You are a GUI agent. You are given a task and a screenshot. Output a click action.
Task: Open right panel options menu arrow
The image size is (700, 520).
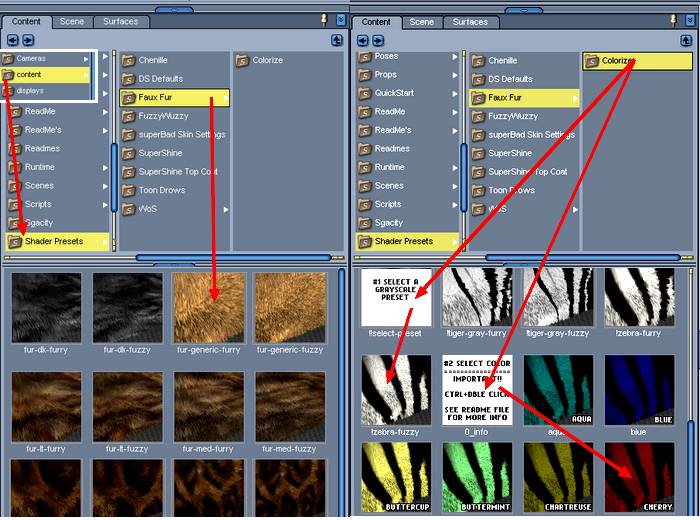coord(691,20)
